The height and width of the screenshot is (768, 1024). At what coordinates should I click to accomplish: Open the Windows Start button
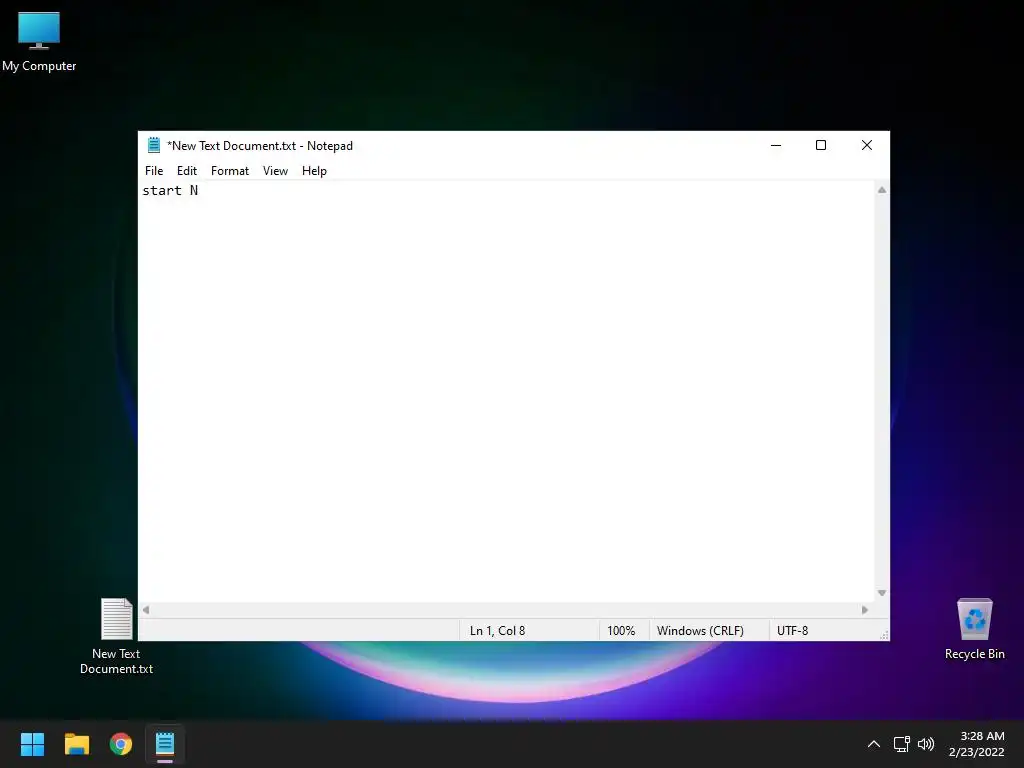32,744
